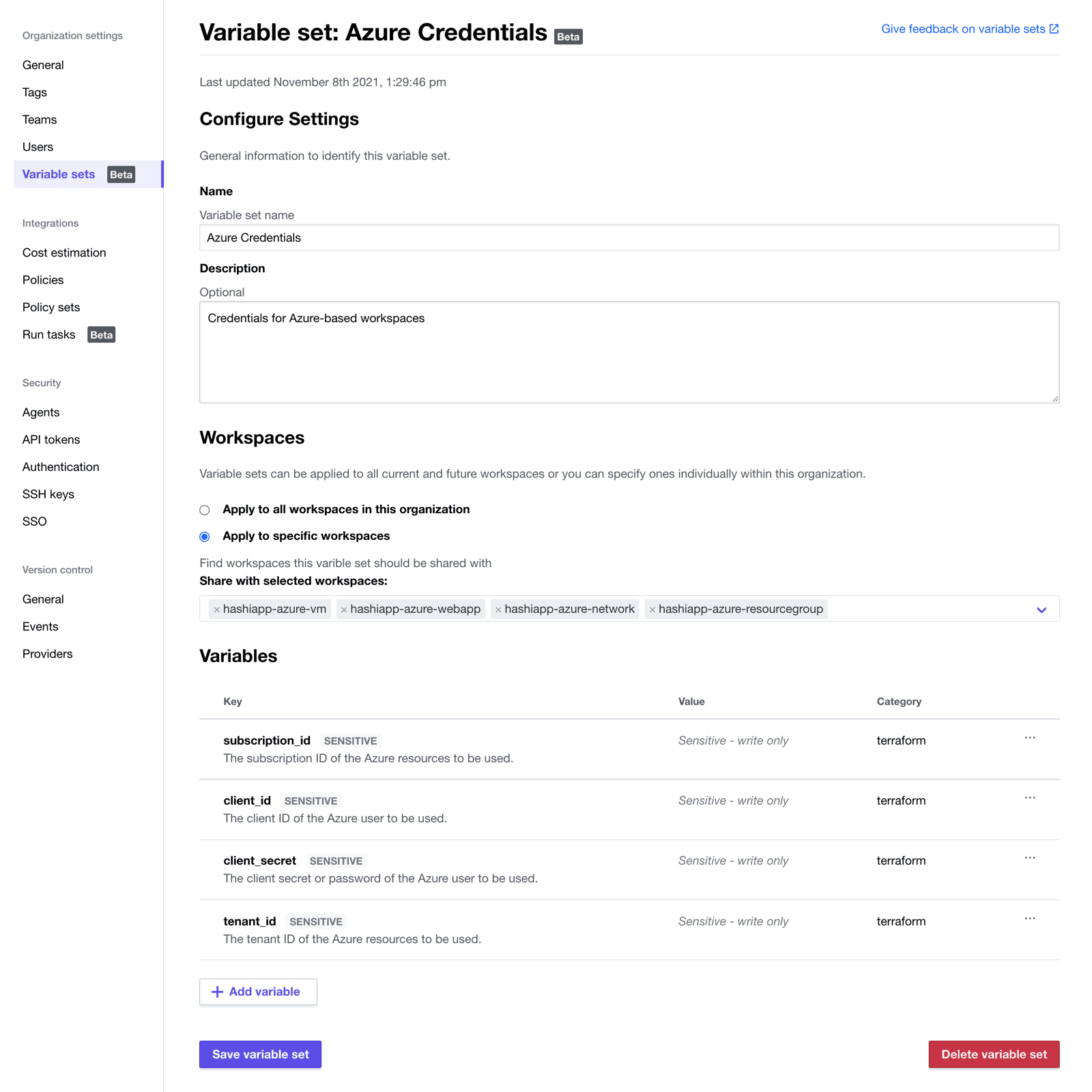Open options menu for client_id variable
Viewport: 1092px width, 1092px height.
coord(1031,798)
